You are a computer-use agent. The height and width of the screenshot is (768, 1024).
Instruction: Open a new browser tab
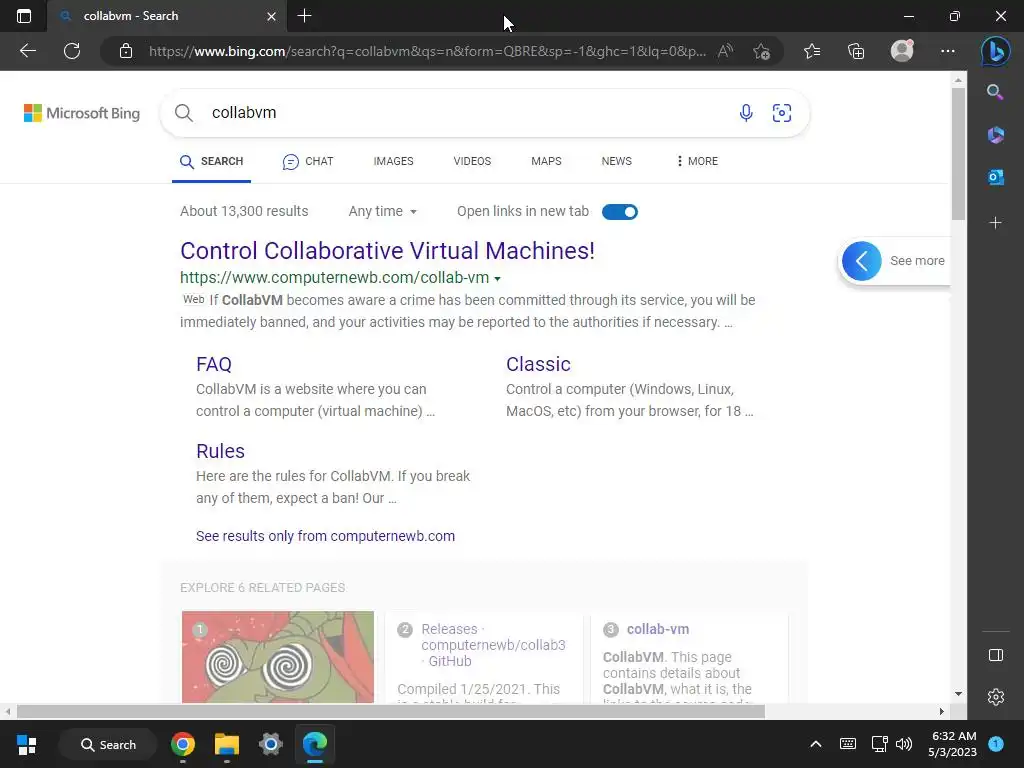(304, 16)
